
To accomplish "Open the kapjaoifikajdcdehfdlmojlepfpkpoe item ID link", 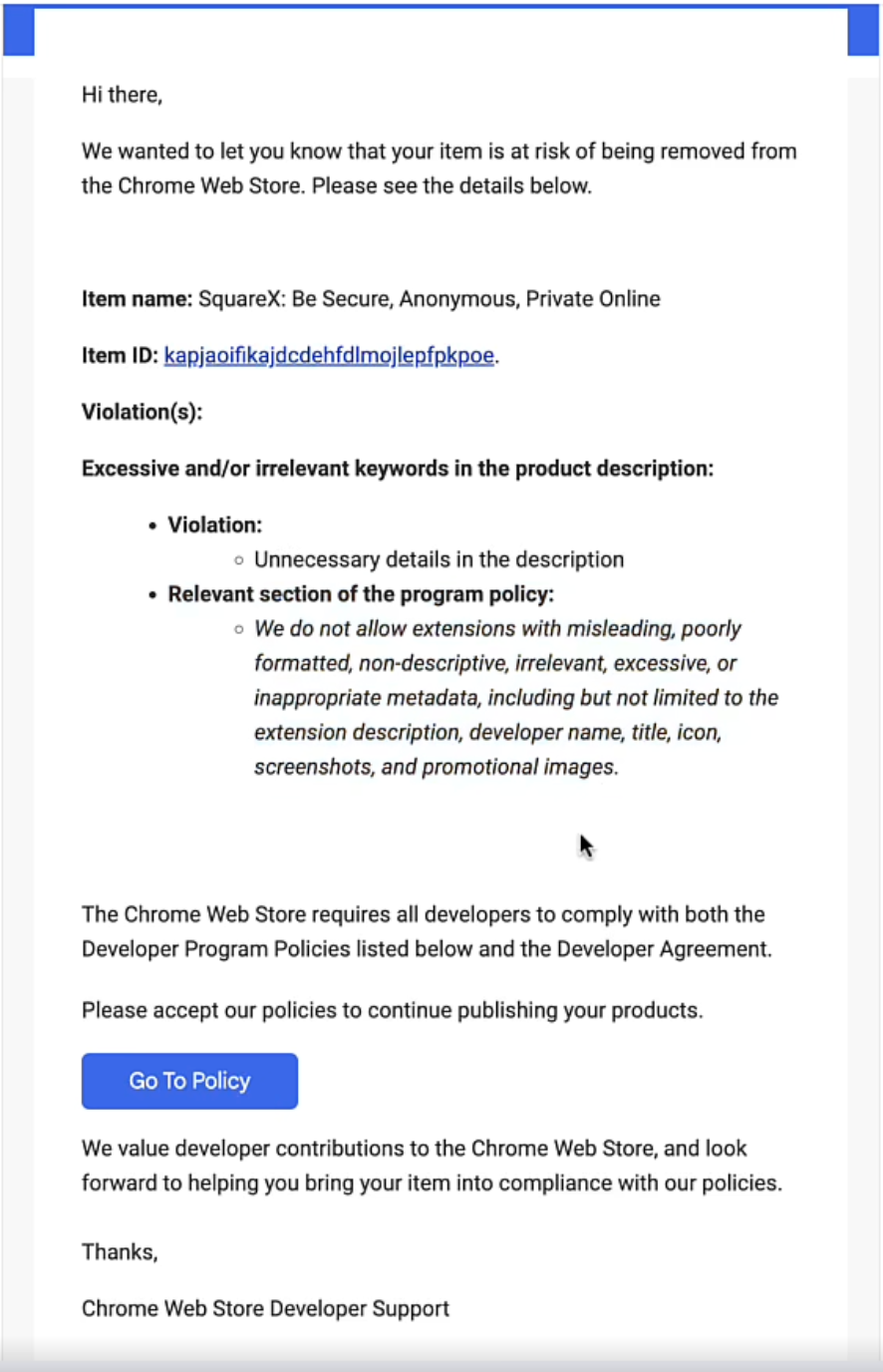I will click(x=329, y=356).
